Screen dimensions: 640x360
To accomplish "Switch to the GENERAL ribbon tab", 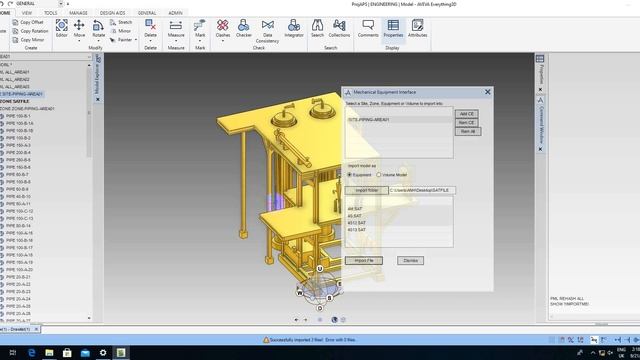I will pyautogui.click(x=147, y=13).
